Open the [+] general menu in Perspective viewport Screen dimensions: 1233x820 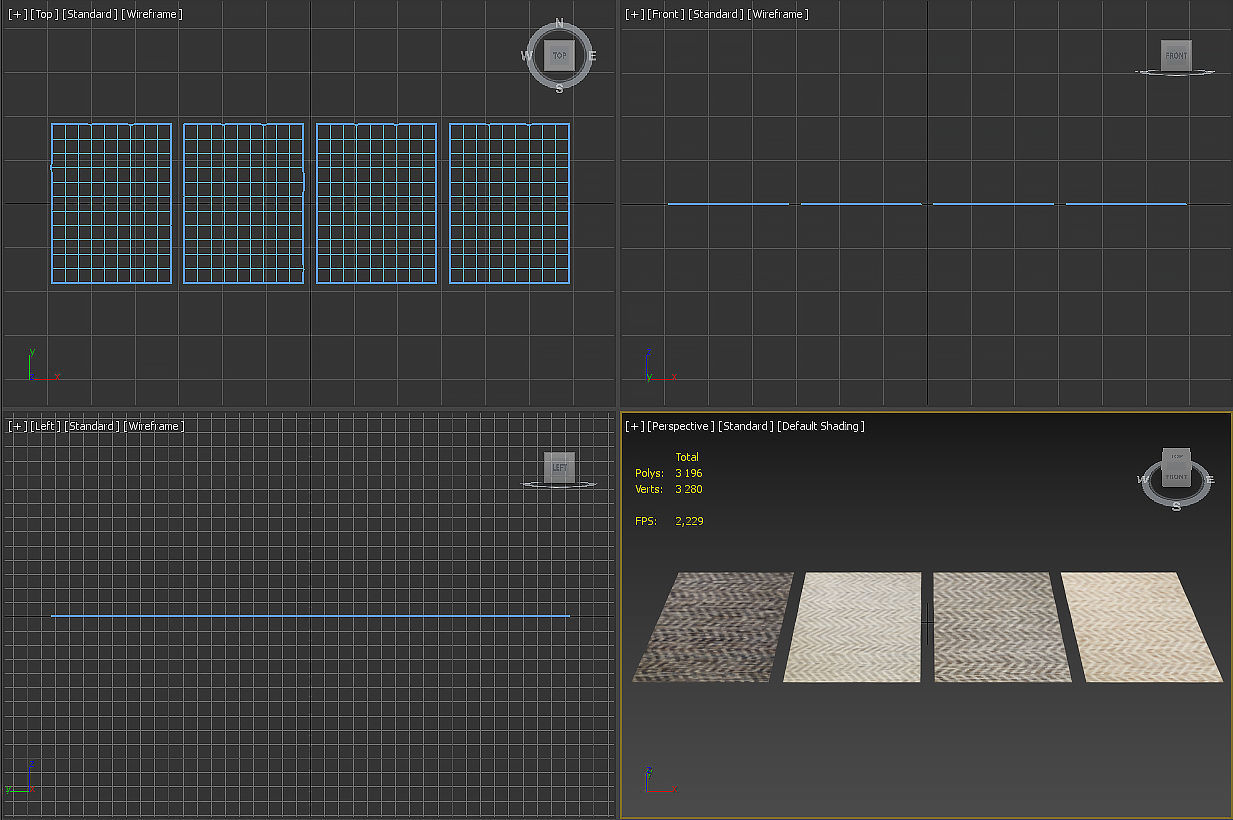(x=634, y=426)
